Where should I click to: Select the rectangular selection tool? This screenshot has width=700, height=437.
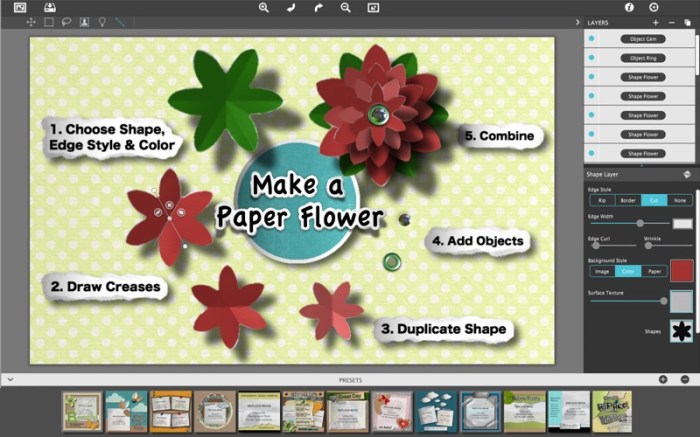point(49,21)
